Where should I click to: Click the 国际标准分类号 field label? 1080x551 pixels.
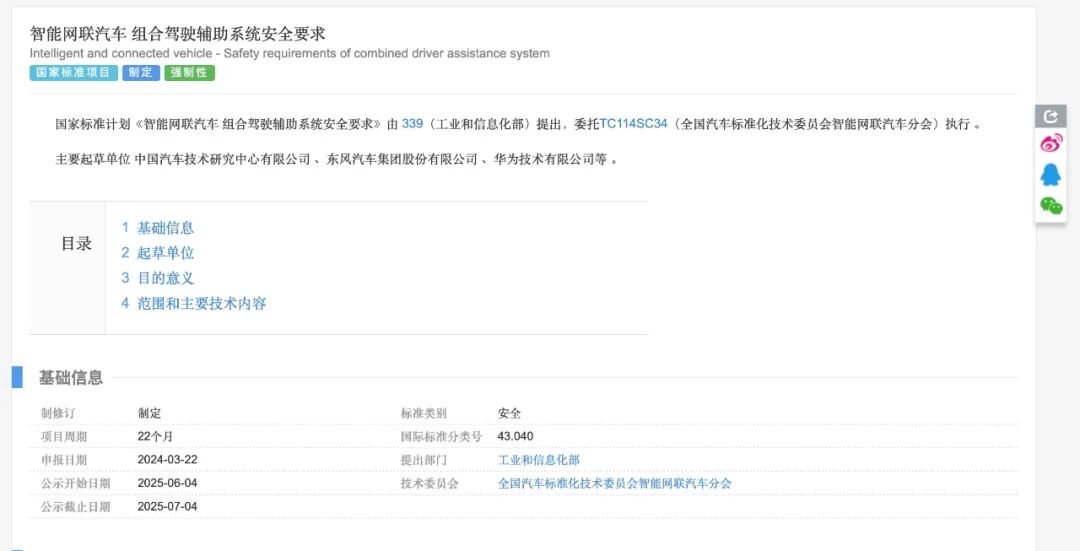point(442,437)
